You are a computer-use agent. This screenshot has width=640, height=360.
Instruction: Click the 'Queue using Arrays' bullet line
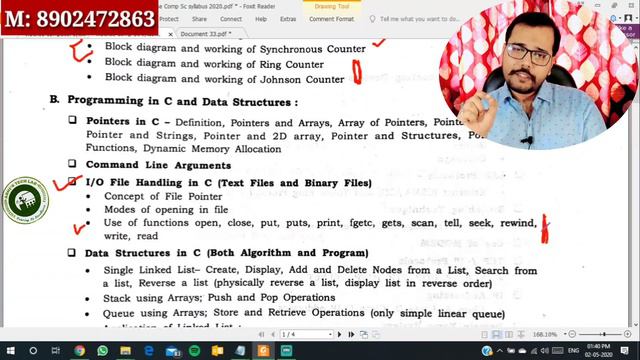point(304,313)
